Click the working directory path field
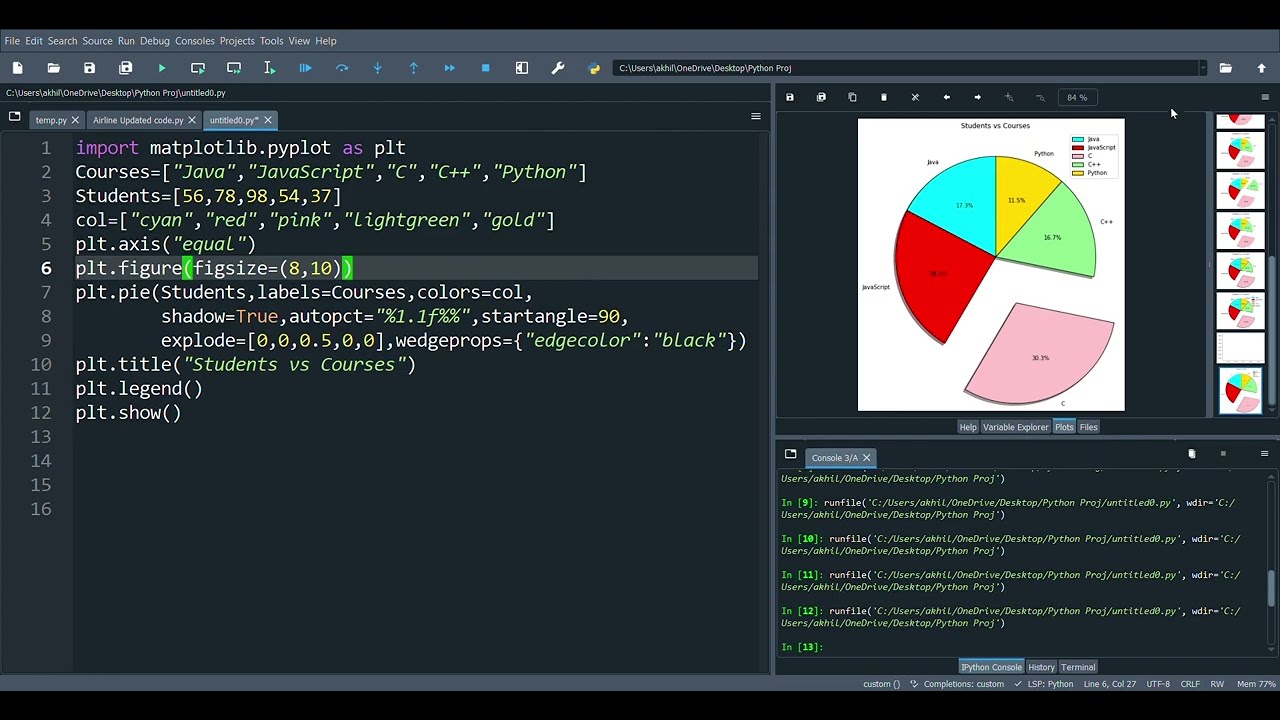 click(905, 68)
